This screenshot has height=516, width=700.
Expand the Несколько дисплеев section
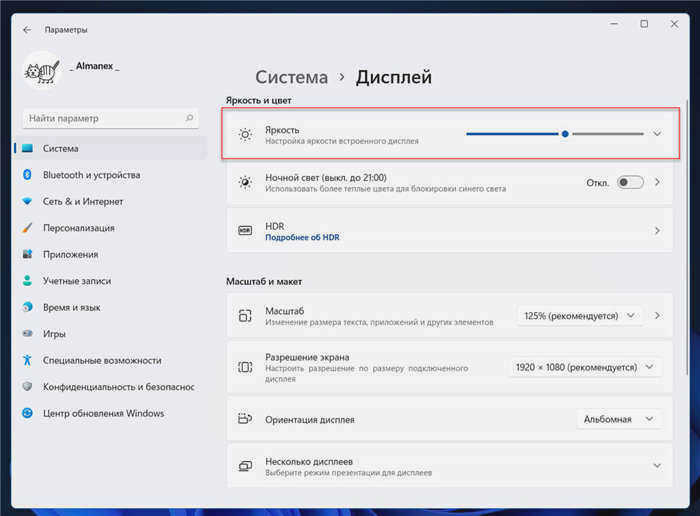tap(657, 466)
